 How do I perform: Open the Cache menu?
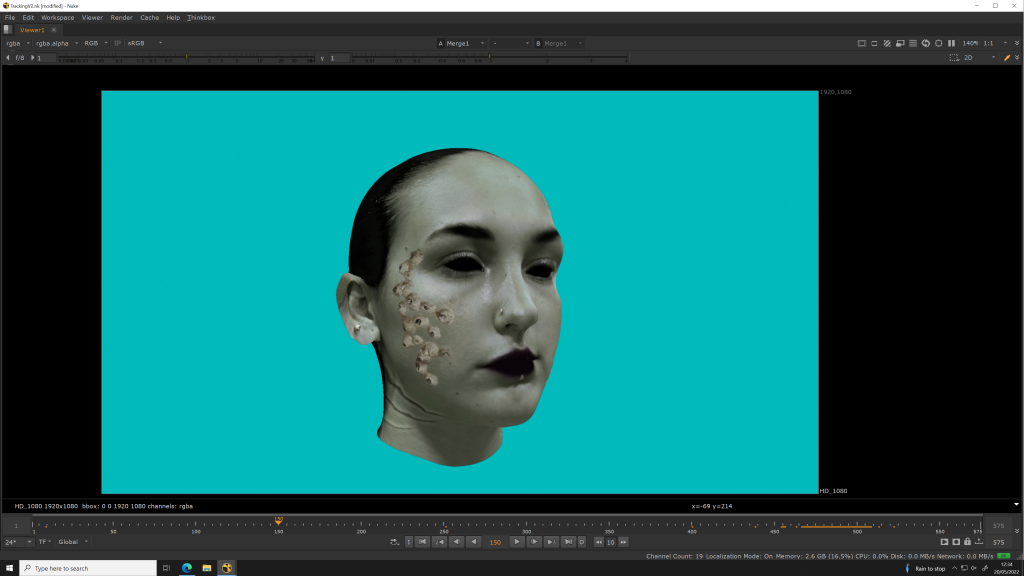[150, 18]
